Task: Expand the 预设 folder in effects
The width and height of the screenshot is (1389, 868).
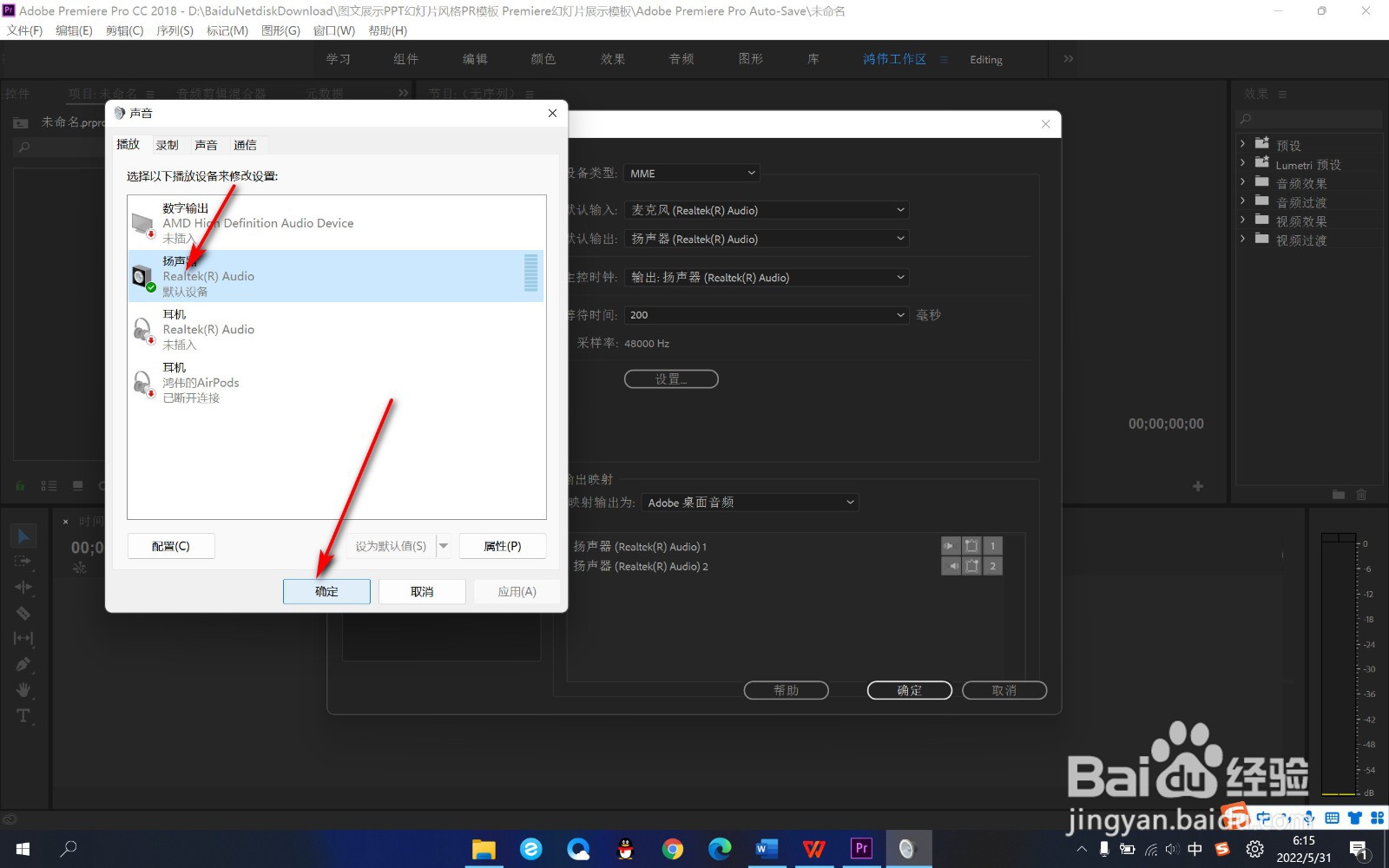Action: point(1243,143)
